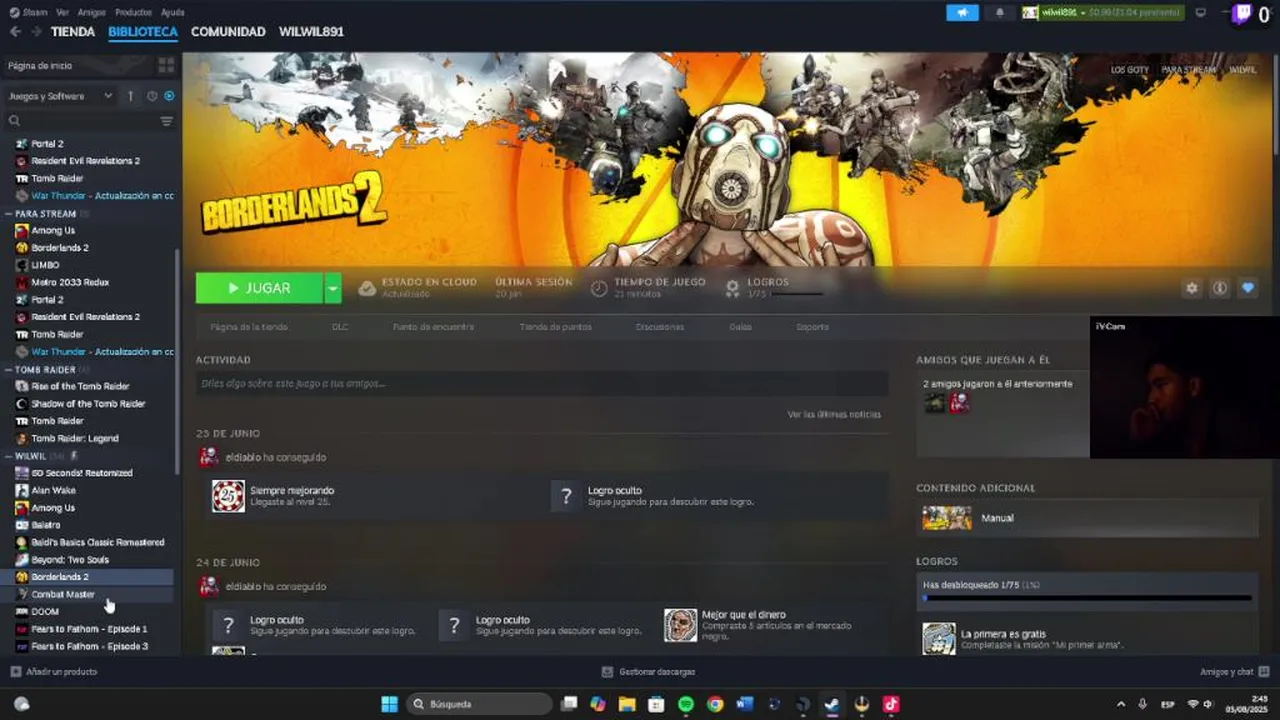
Task: Open the TIENDA tab
Action: (73, 32)
